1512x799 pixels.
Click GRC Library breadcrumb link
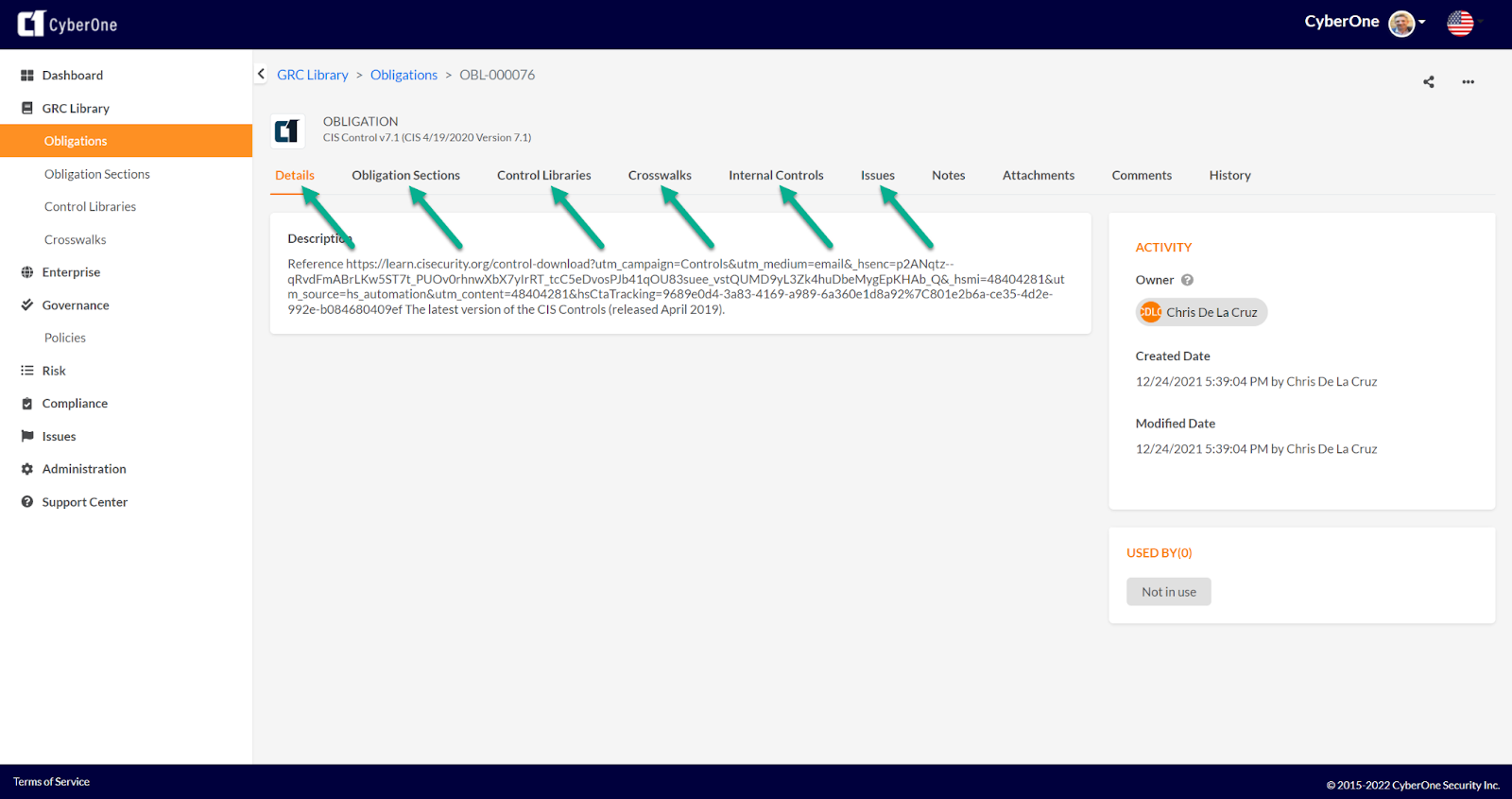point(313,75)
